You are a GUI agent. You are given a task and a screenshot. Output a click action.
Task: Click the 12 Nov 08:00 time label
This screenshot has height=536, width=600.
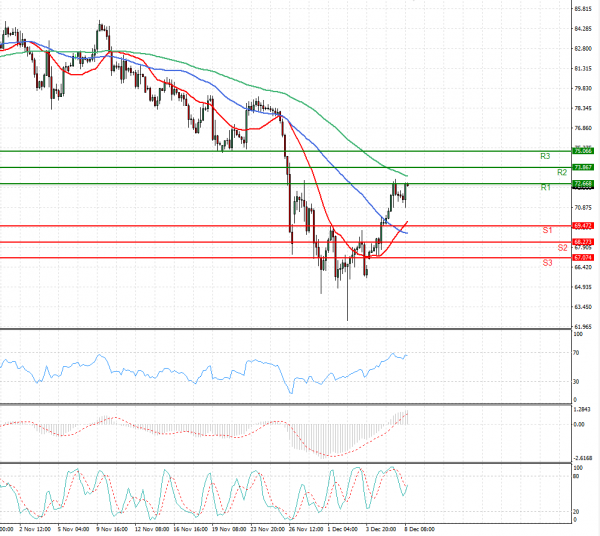(152, 529)
